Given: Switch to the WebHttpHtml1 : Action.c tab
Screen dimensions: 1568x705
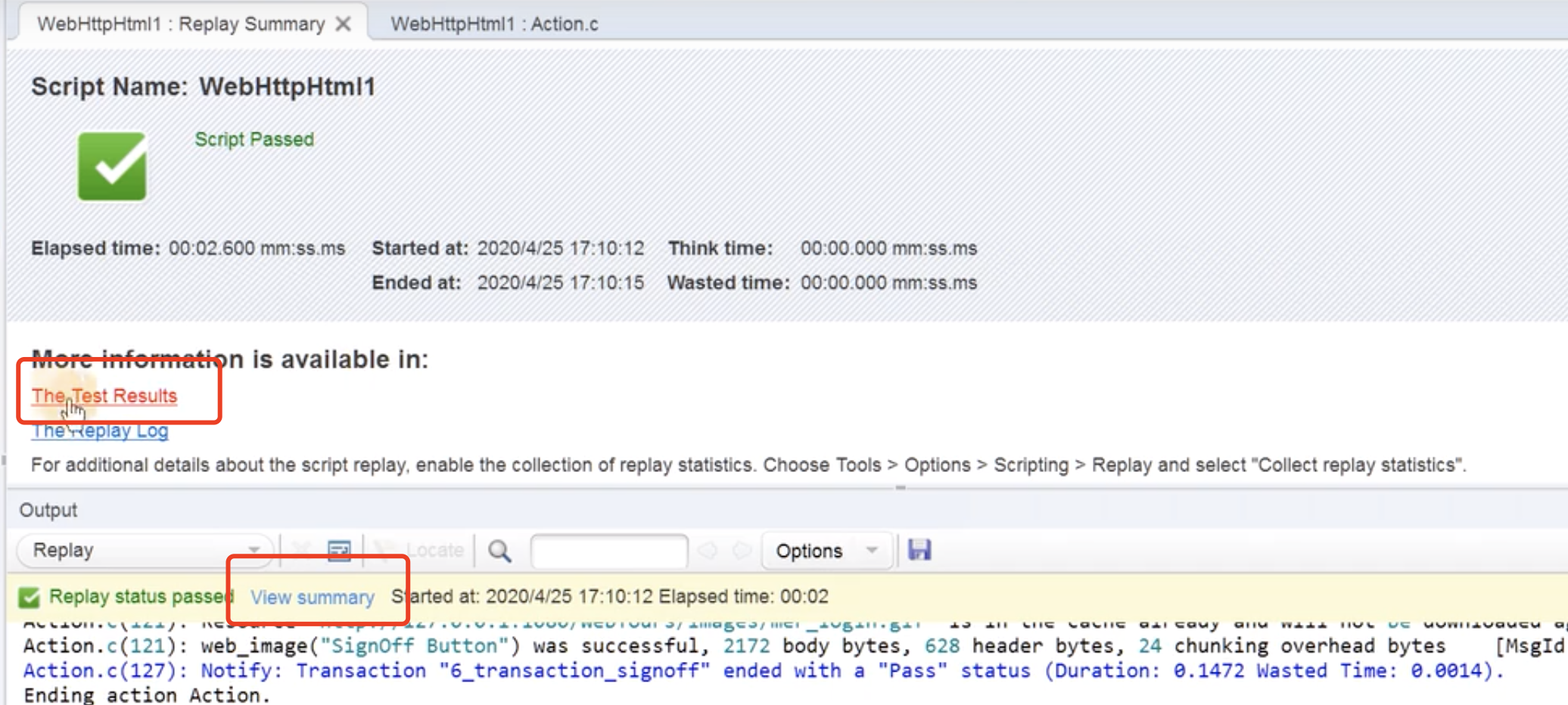Looking at the screenshot, I should click(494, 24).
